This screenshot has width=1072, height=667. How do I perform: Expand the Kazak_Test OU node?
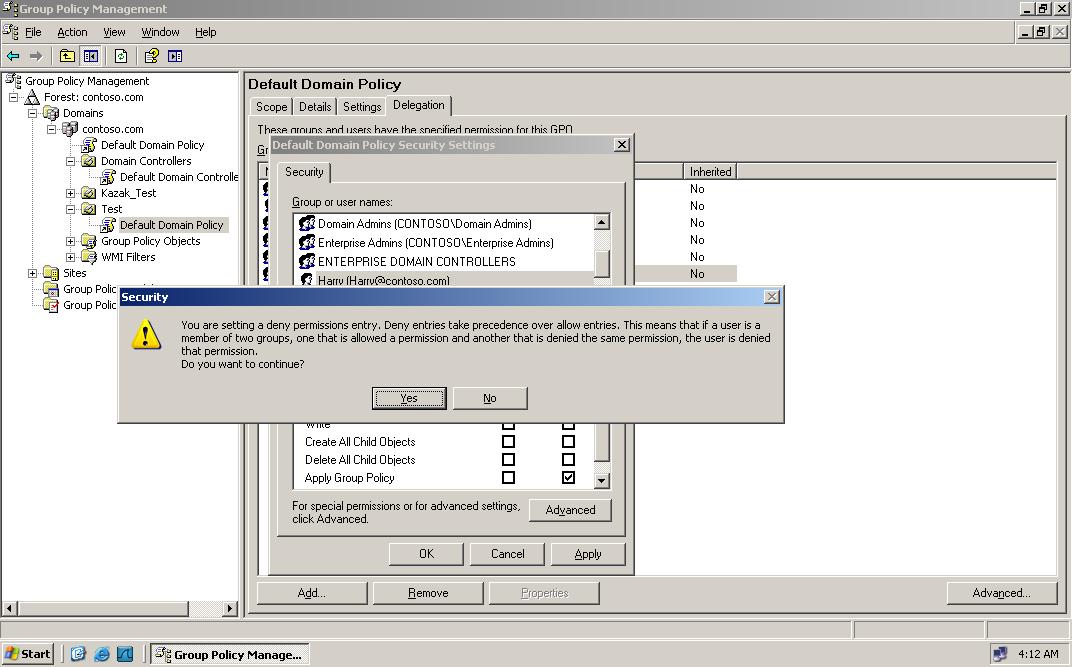[x=70, y=193]
